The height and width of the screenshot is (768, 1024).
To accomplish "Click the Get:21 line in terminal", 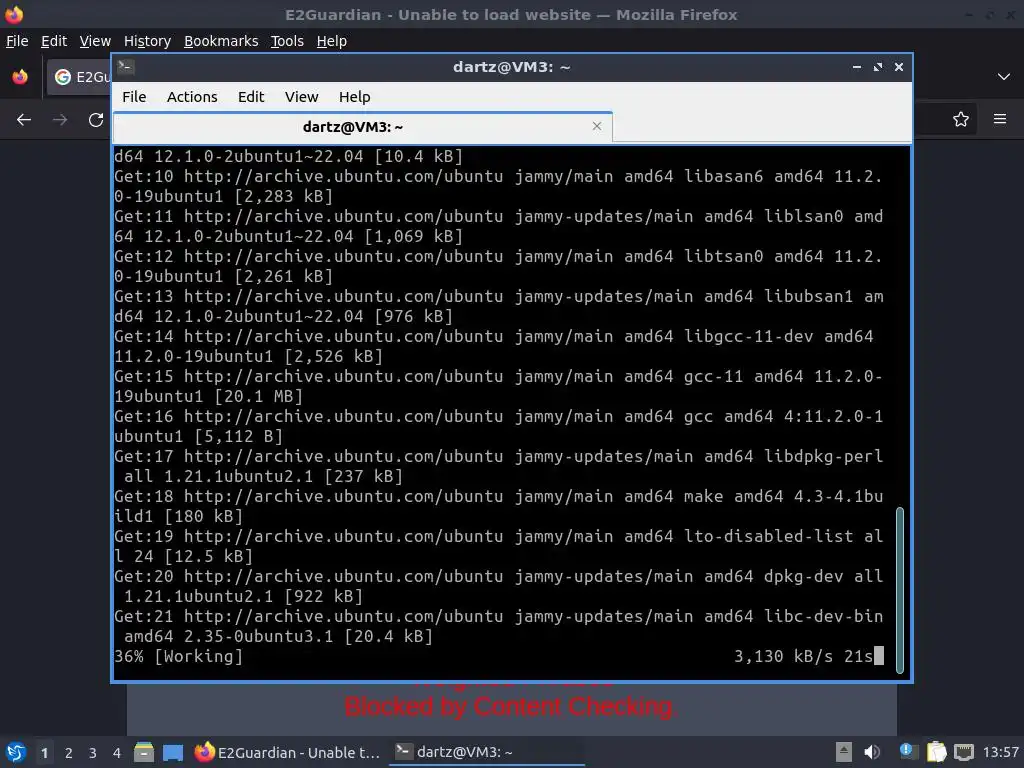I will pyautogui.click(x=499, y=626).
